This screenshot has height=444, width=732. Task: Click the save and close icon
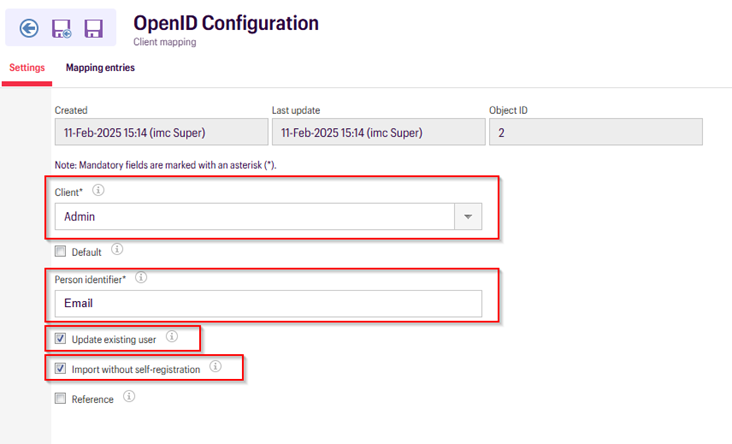tap(61, 29)
